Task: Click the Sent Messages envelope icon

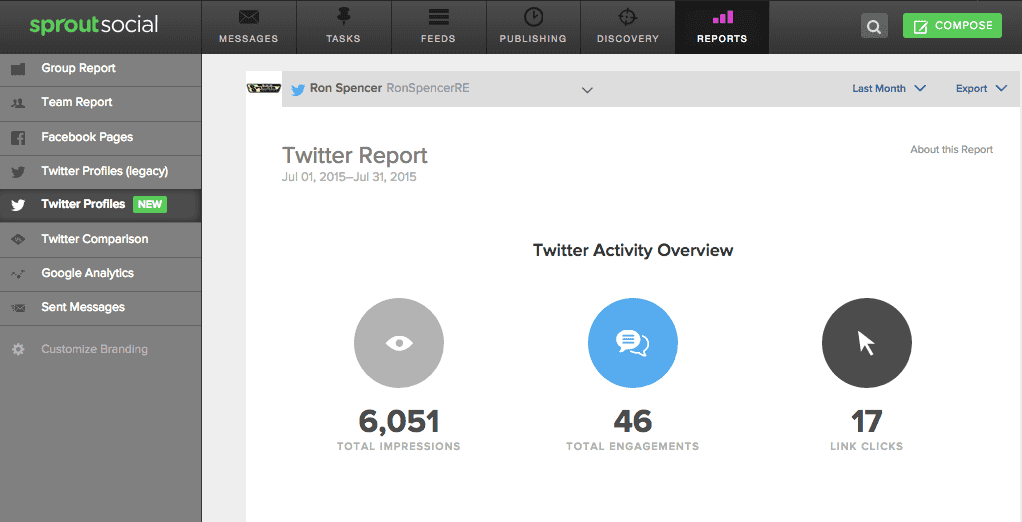Action: (x=18, y=308)
